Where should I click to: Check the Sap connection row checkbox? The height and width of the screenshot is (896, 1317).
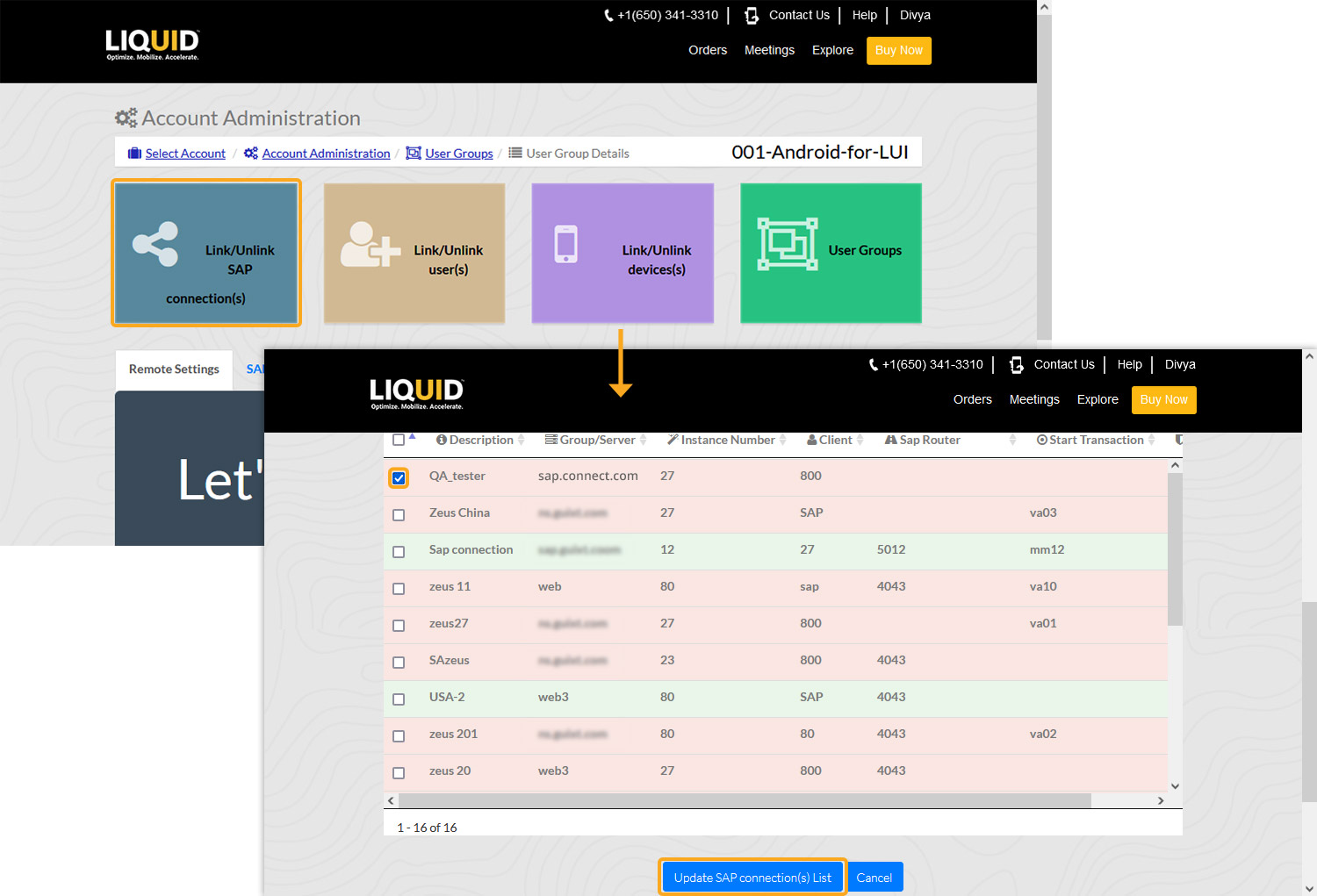pos(399,552)
